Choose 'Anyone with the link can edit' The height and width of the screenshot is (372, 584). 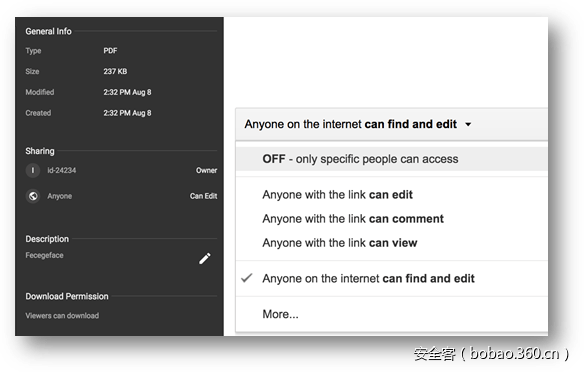tap(337, 194)
